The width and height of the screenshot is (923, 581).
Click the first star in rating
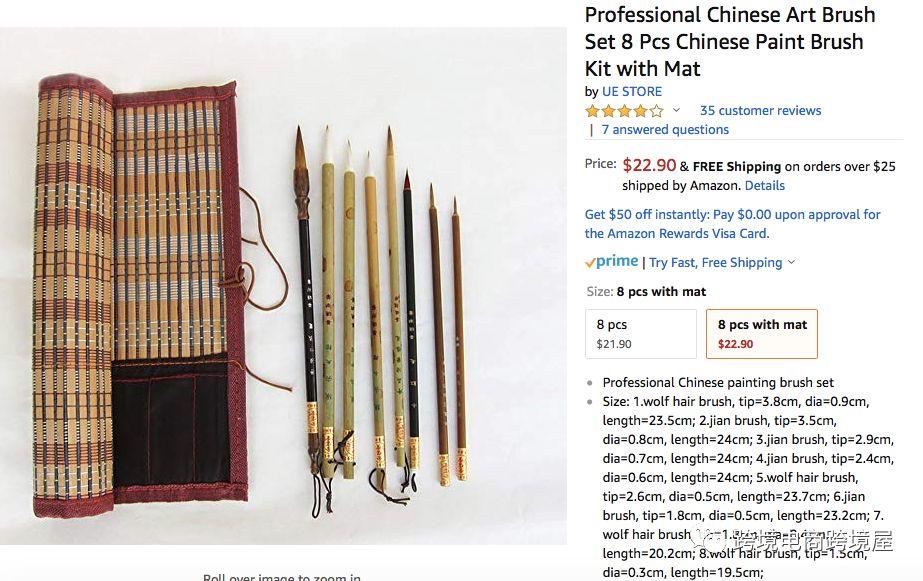[592, 111]
